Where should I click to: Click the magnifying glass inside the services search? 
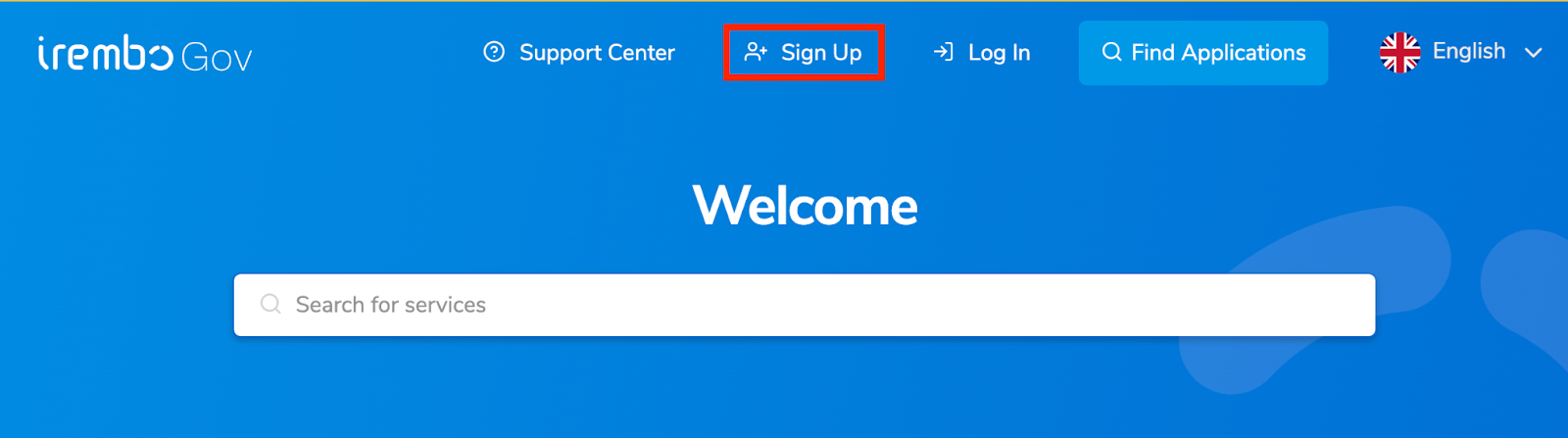[270, 304]
